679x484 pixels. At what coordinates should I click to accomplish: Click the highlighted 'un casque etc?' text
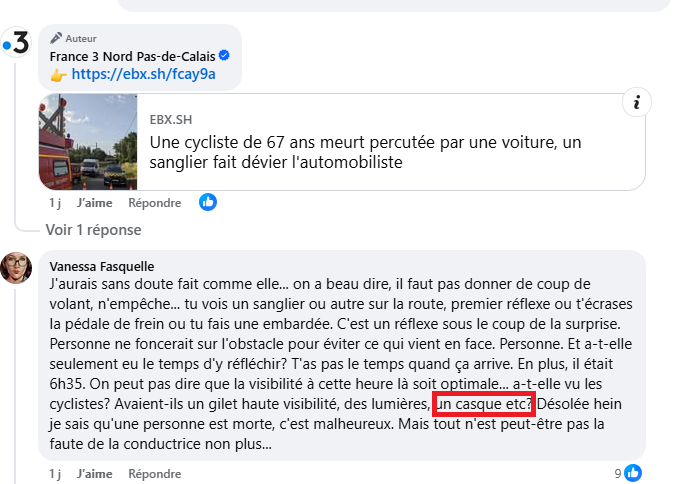483,406
